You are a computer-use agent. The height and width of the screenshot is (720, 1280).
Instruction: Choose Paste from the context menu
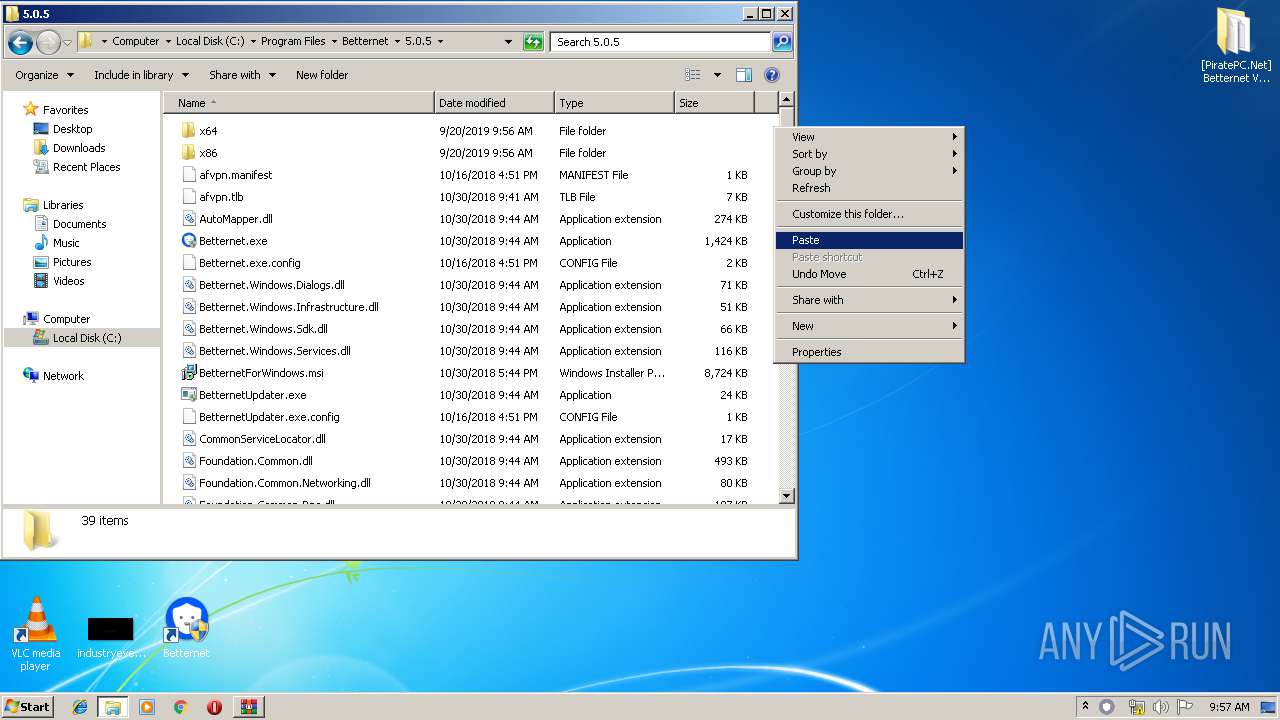[869, 240]
